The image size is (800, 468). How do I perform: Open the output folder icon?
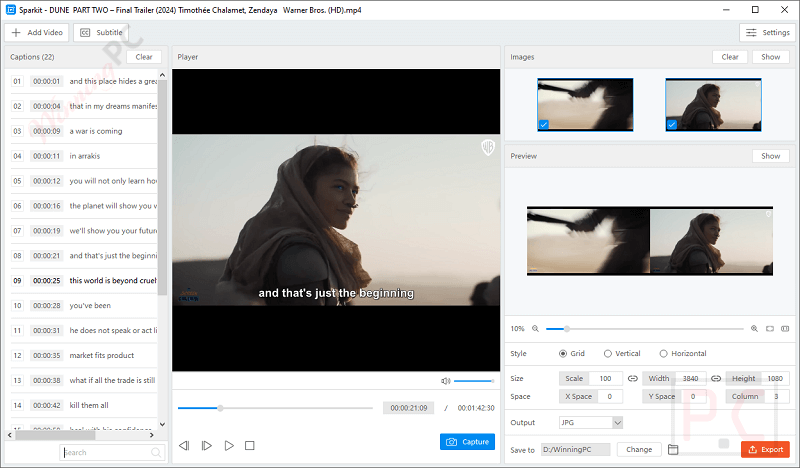tap(673, 449)
